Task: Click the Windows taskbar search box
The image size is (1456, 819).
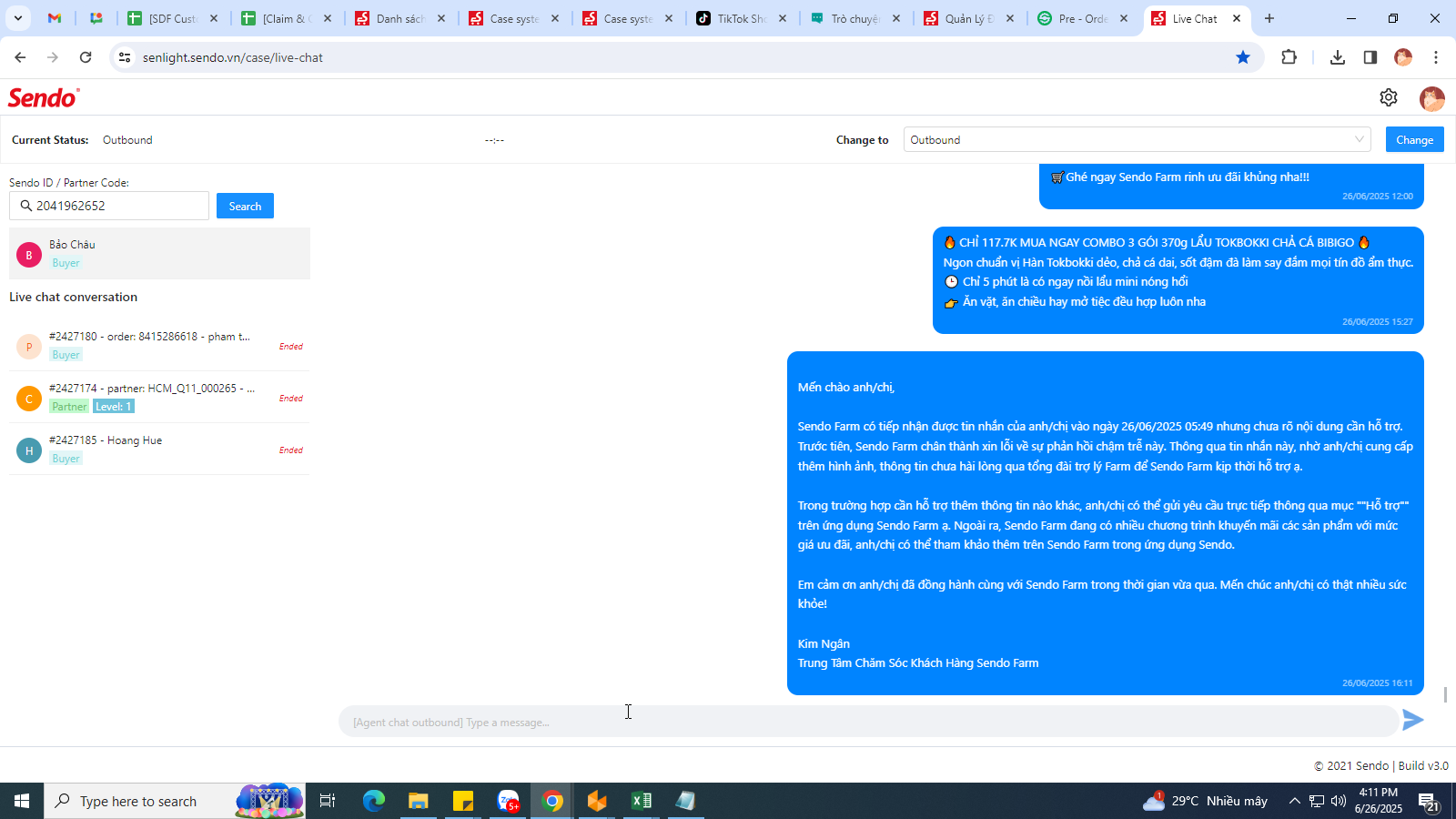Action: pos(175,801)
